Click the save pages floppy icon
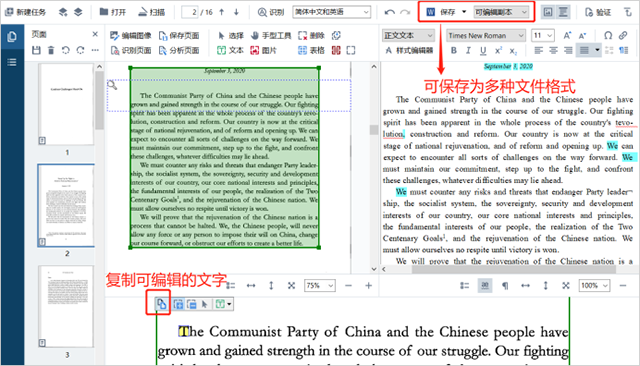Viewport: 640px width, 366px height. pos(36,50)
